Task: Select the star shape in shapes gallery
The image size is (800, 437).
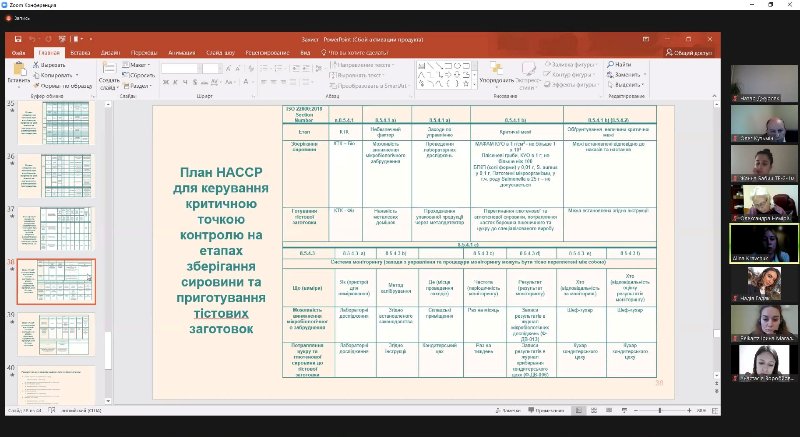Action: (x=466, y=83)
